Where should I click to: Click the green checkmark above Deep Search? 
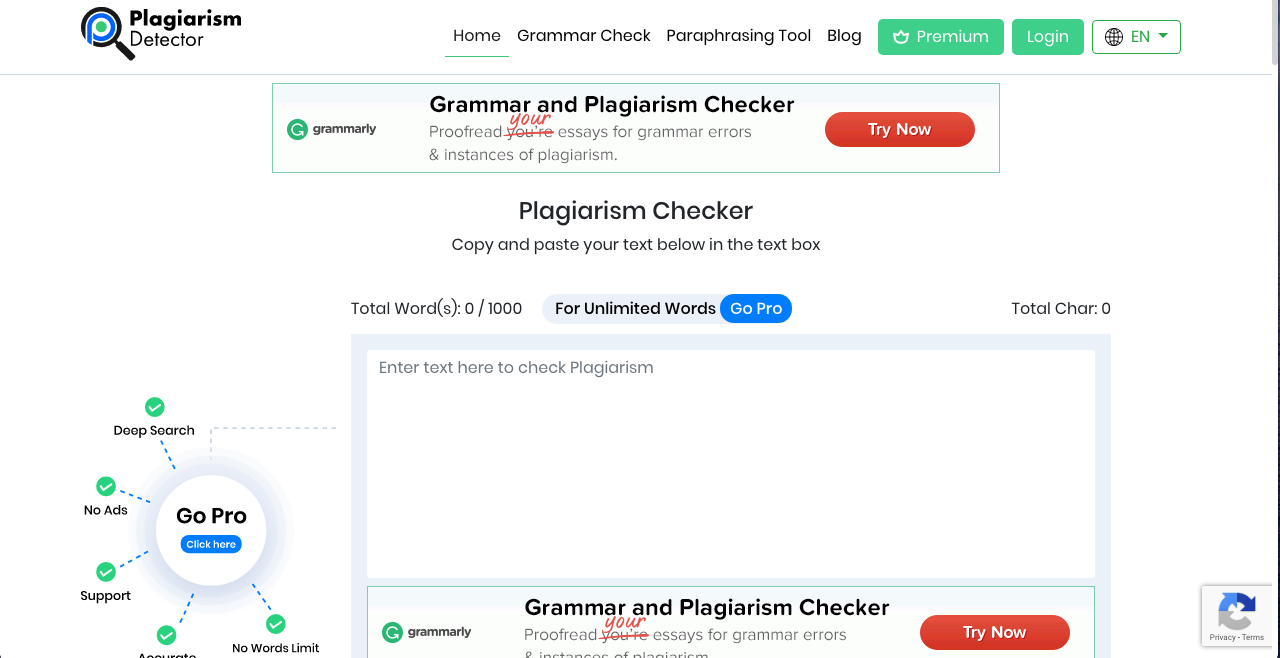pos(155,407)
